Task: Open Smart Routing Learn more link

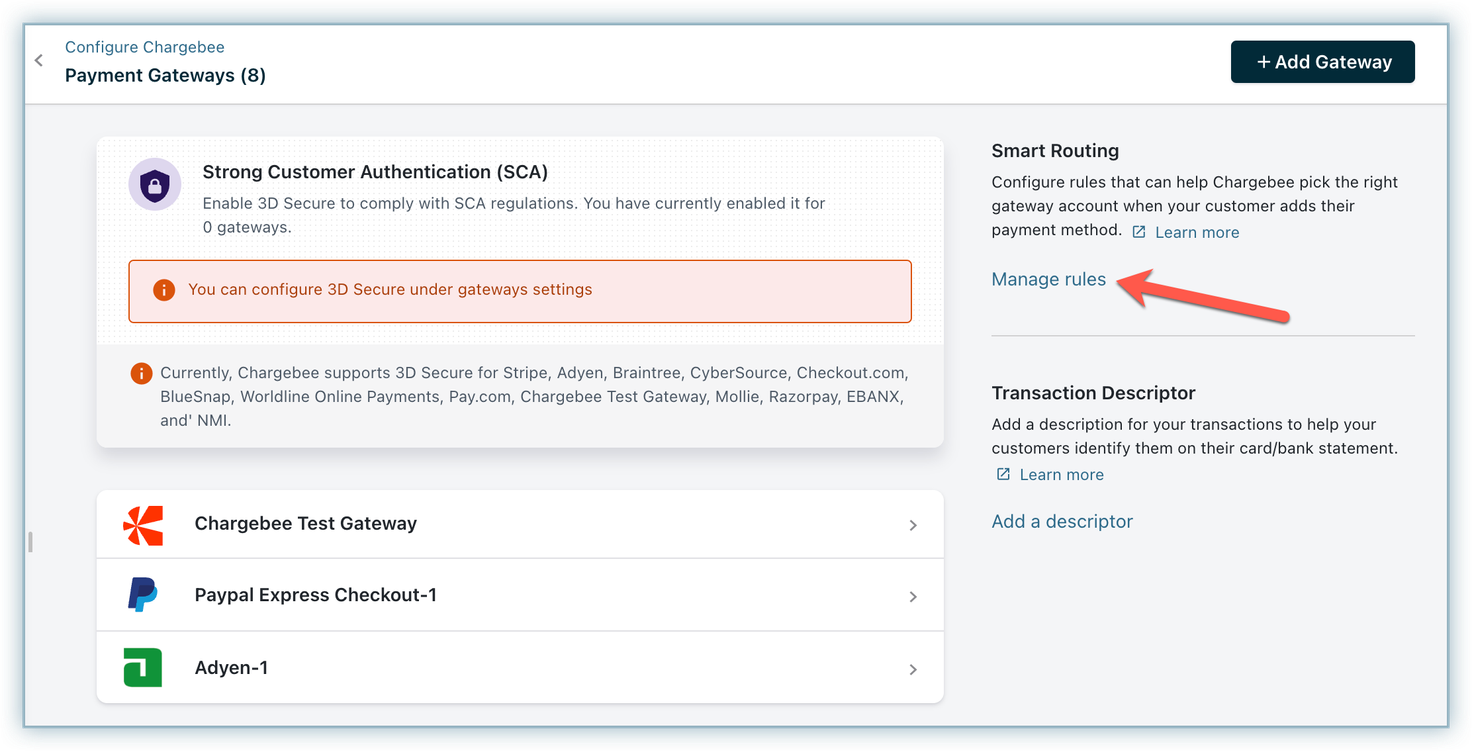Action: pyautogui.click(x=1196, y=232)
